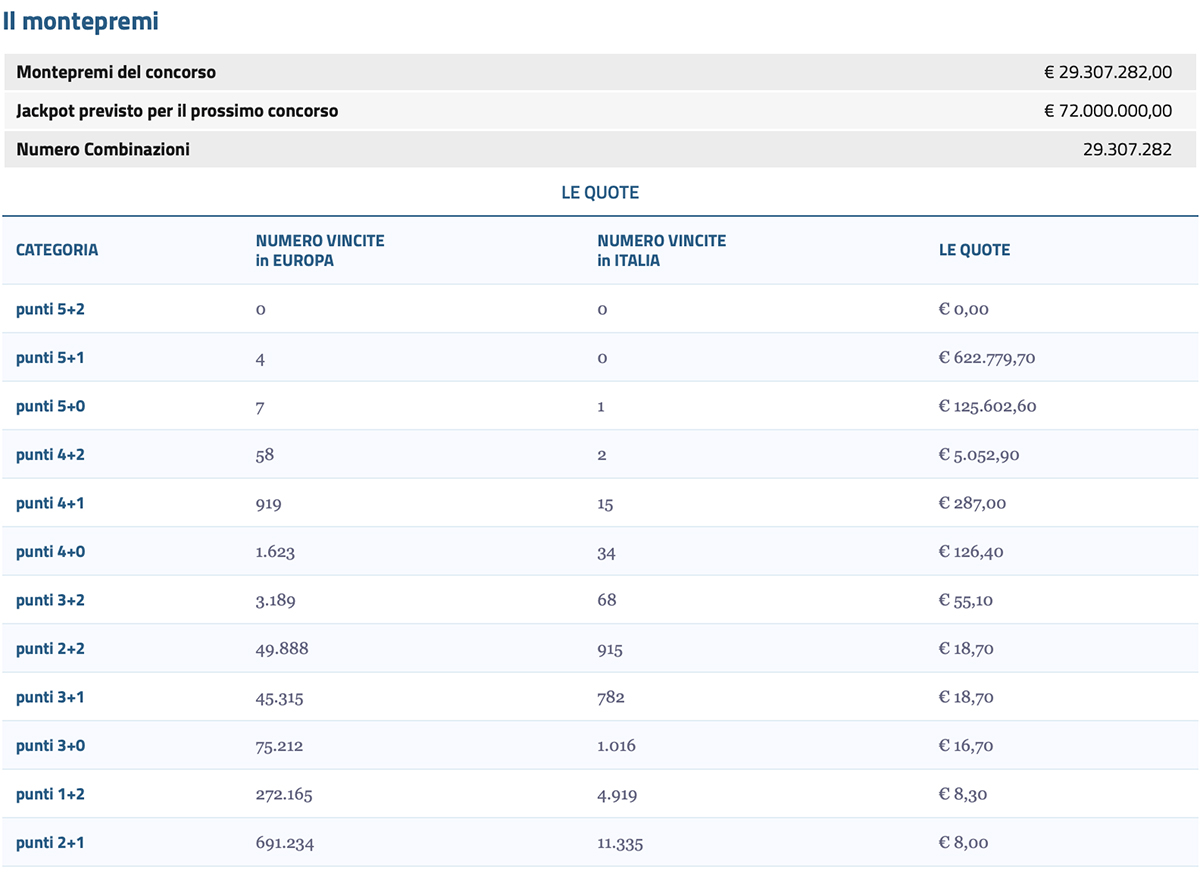Click the 'LE QUOTE' centered table title
This screenshot has width=1200, height=873.
600,193
